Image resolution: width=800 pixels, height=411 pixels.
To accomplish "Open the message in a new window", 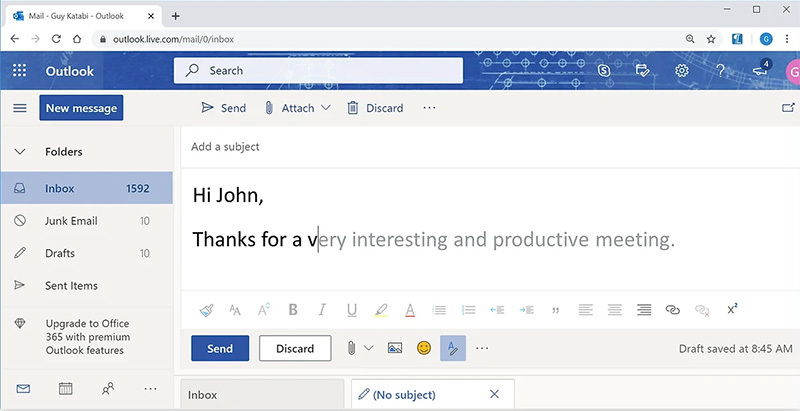I will [x=788, y=108].
